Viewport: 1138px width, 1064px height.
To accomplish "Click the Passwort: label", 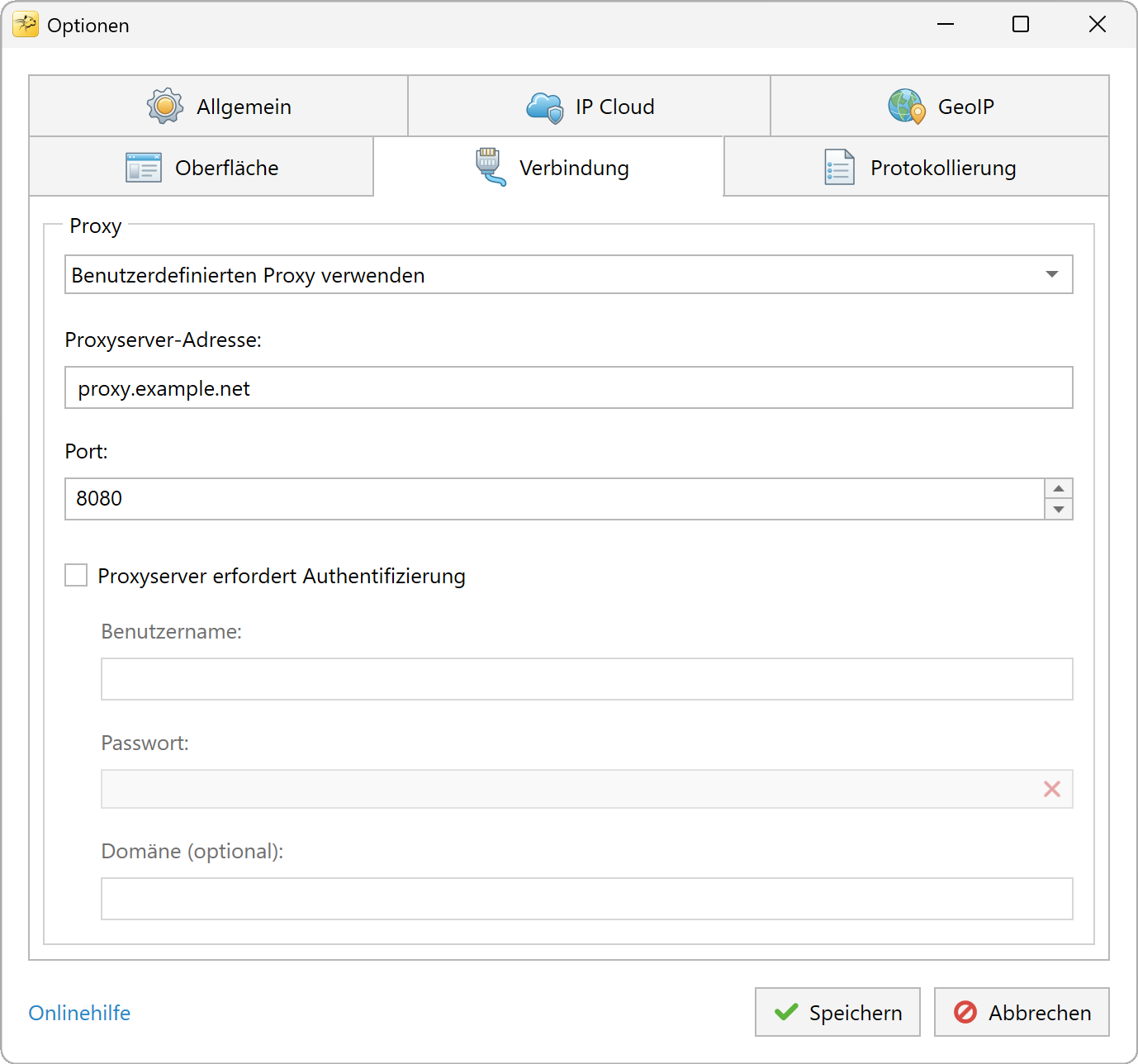I will click(x=145, y=743).
